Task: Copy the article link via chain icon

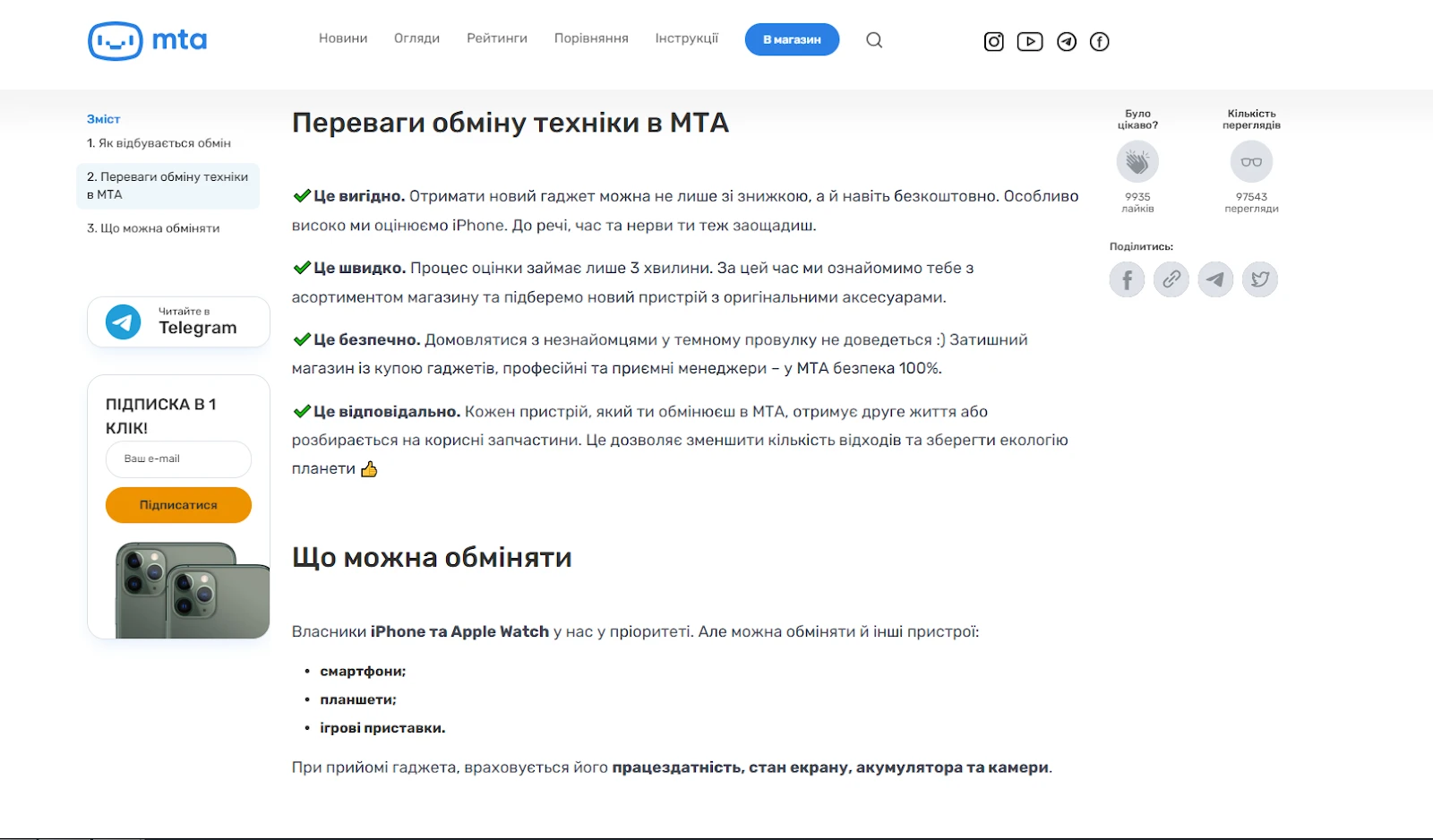Action: (x=1171, y=279)
